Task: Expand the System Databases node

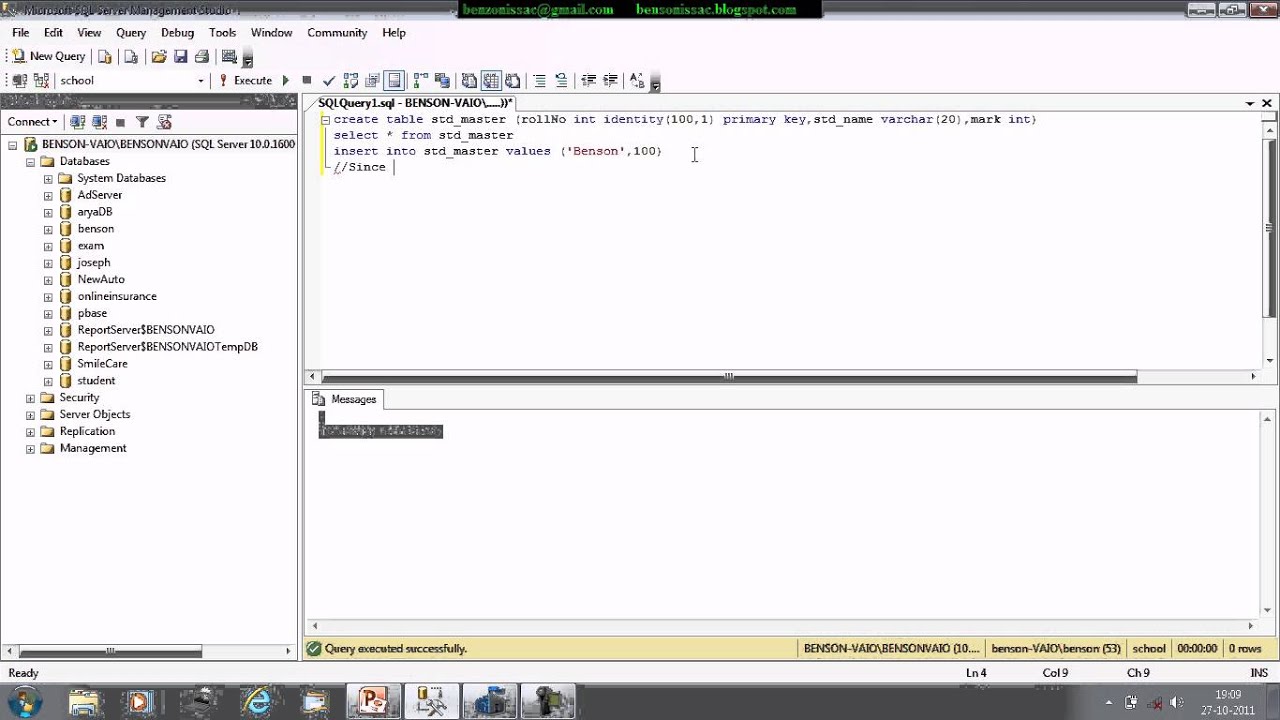Action: (47, 178)
